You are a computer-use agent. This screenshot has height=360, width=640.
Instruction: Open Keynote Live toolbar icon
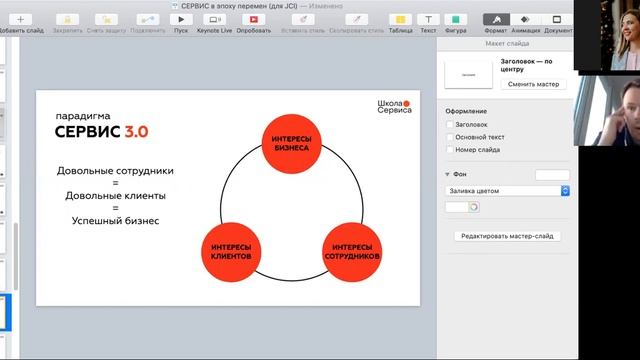click(x=214, y=19)
